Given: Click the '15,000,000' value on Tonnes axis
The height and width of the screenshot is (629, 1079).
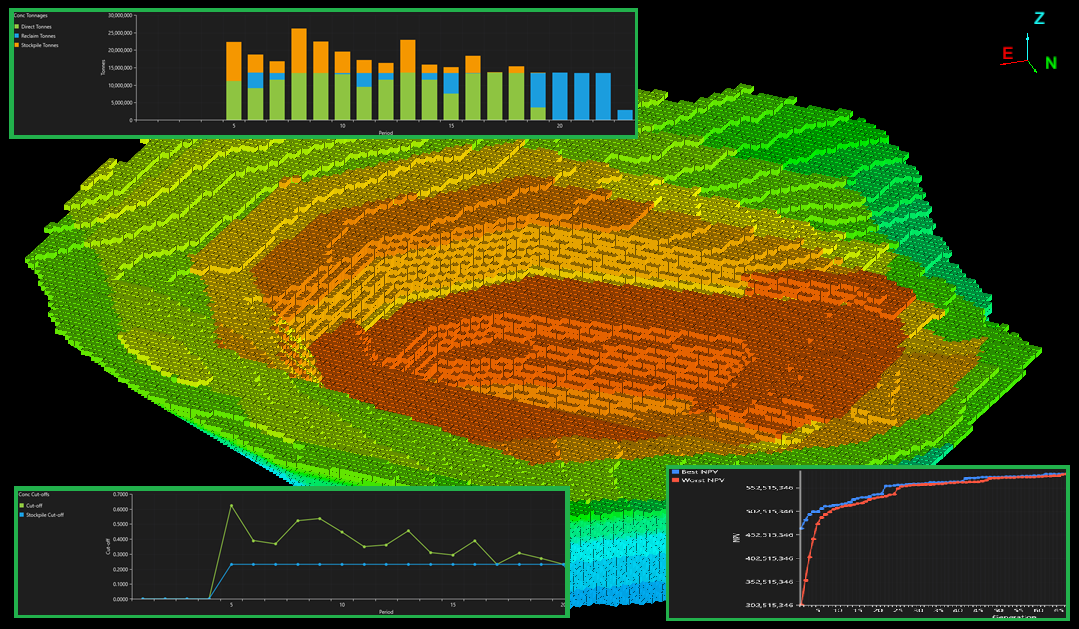Looking at the screenshot, I should point(120,67).
